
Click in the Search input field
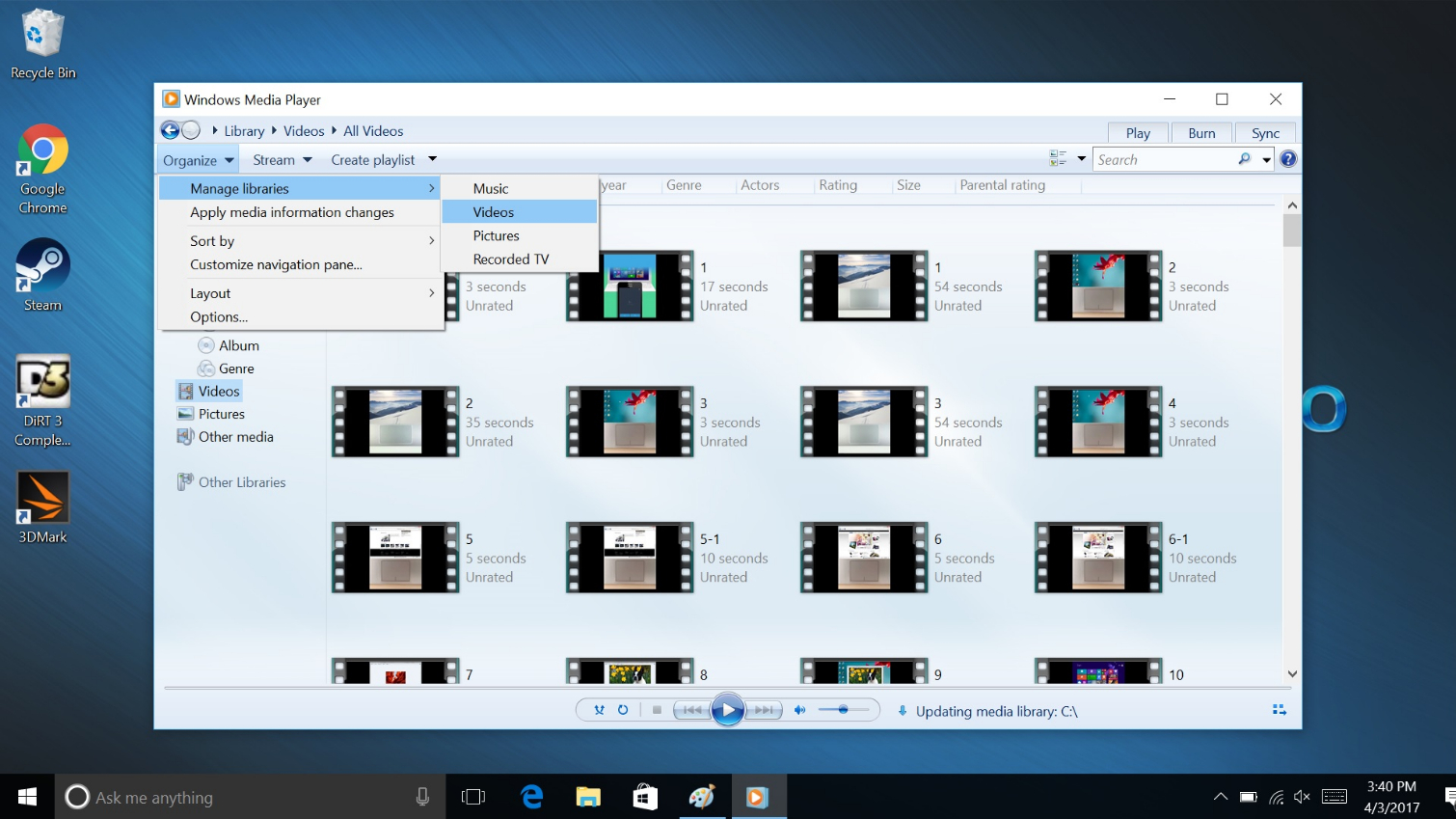point(1165,160)
